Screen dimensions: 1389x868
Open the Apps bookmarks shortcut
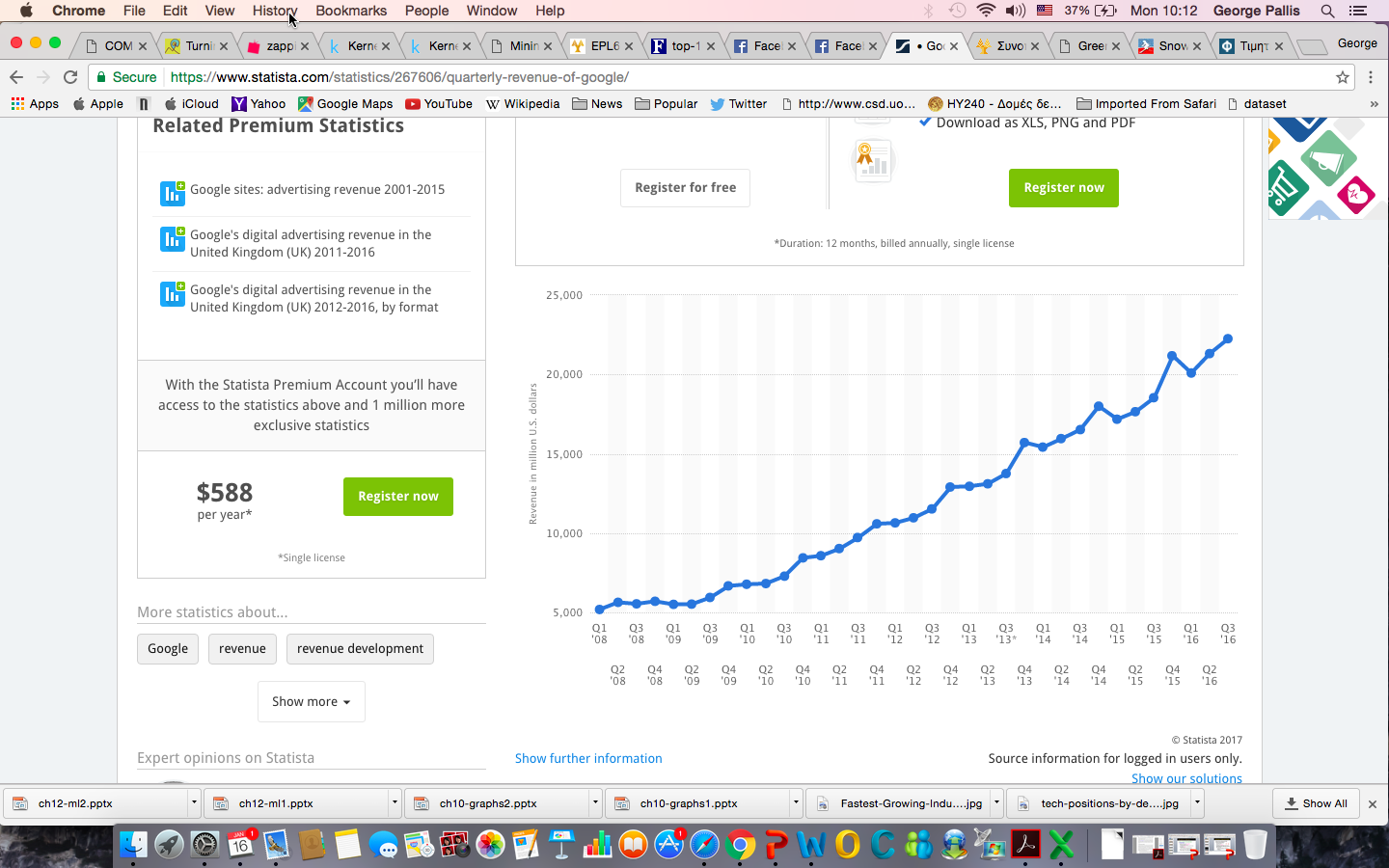(35, 104)
